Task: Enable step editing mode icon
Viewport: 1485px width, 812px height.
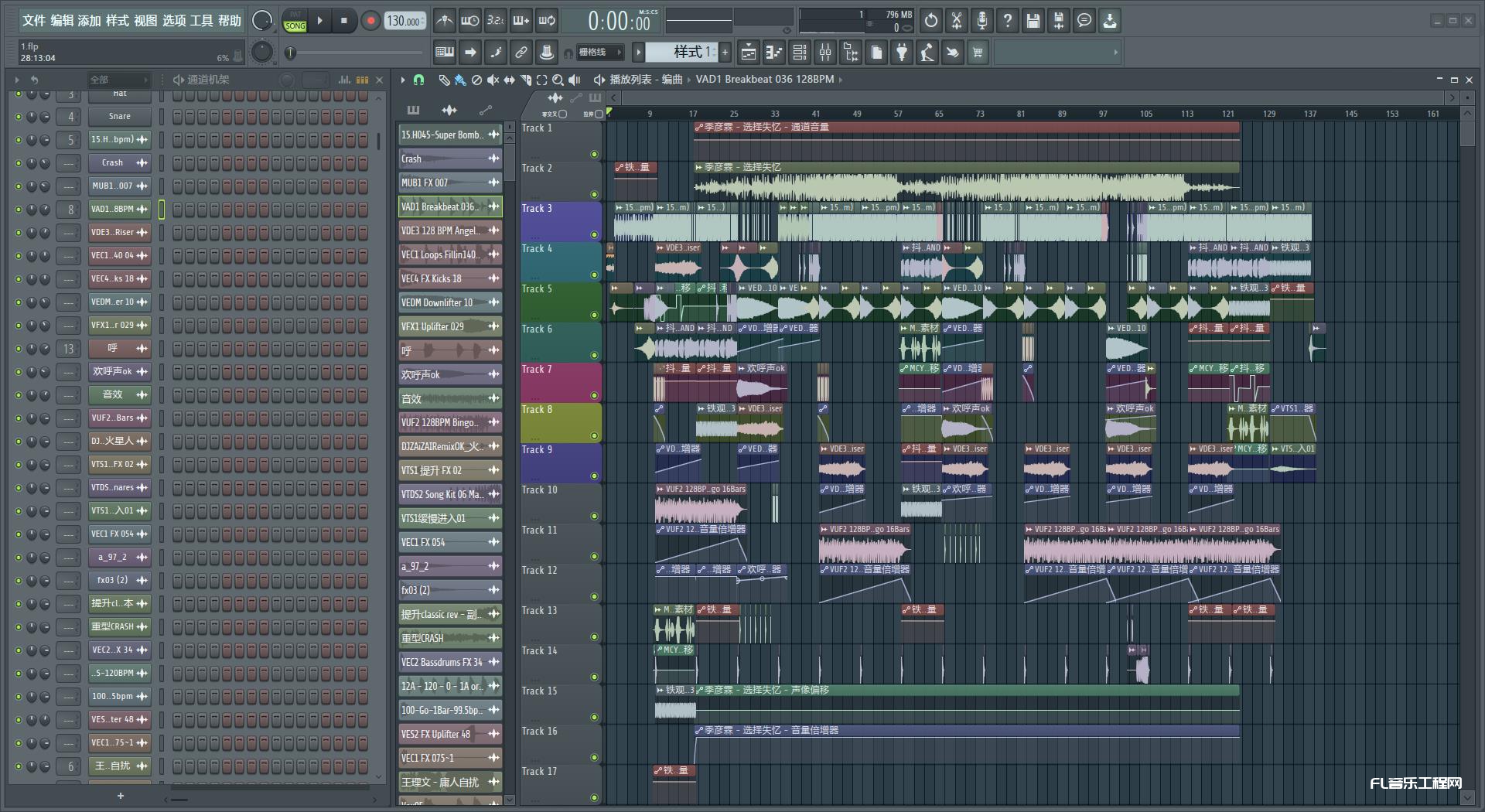Action: 496,53
